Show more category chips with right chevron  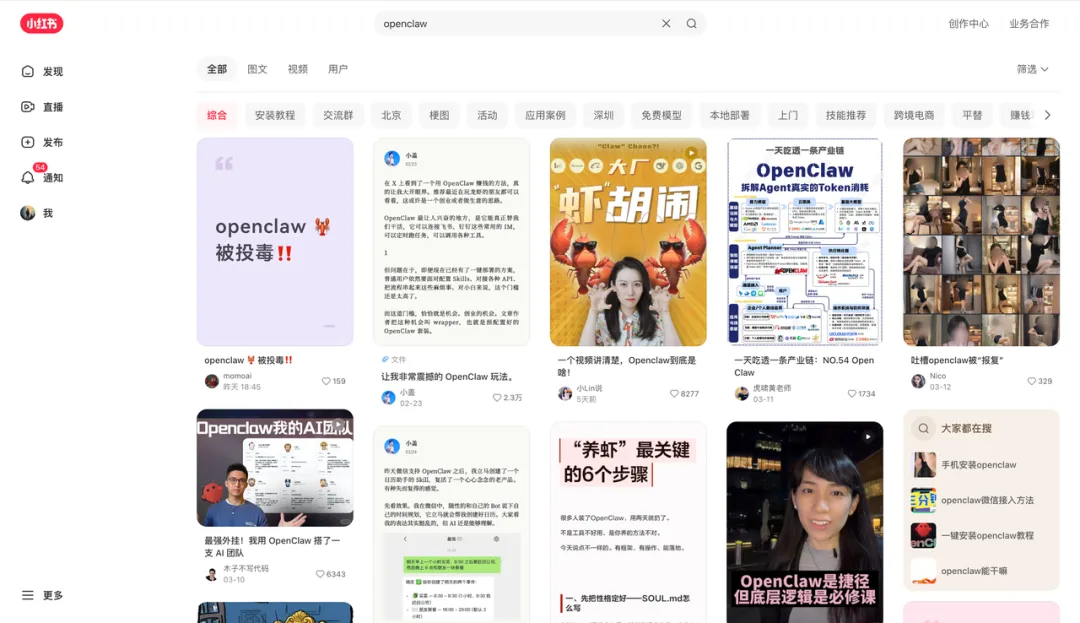click(1048, 115)
